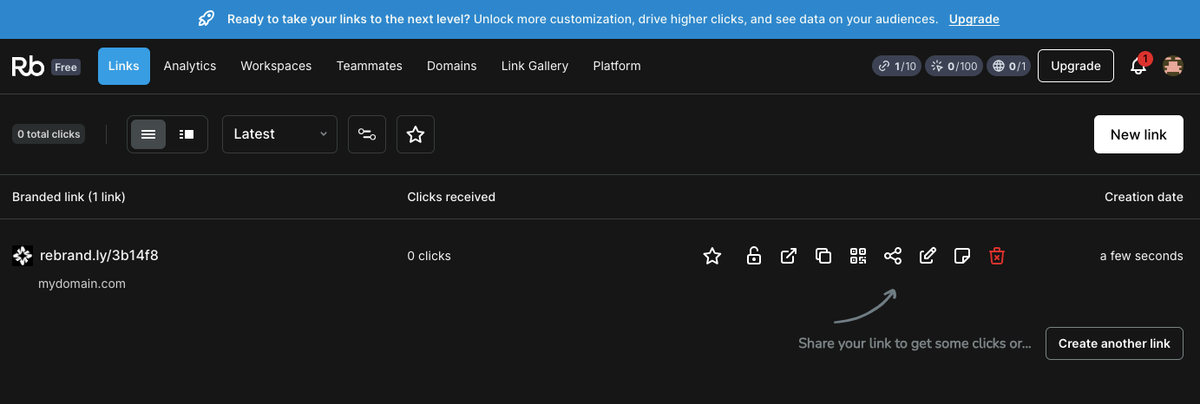Favorite the rebrand.ly/3b14f8 link with the star
This screenshot has height=404, width=1200.
tap(712, 256)
